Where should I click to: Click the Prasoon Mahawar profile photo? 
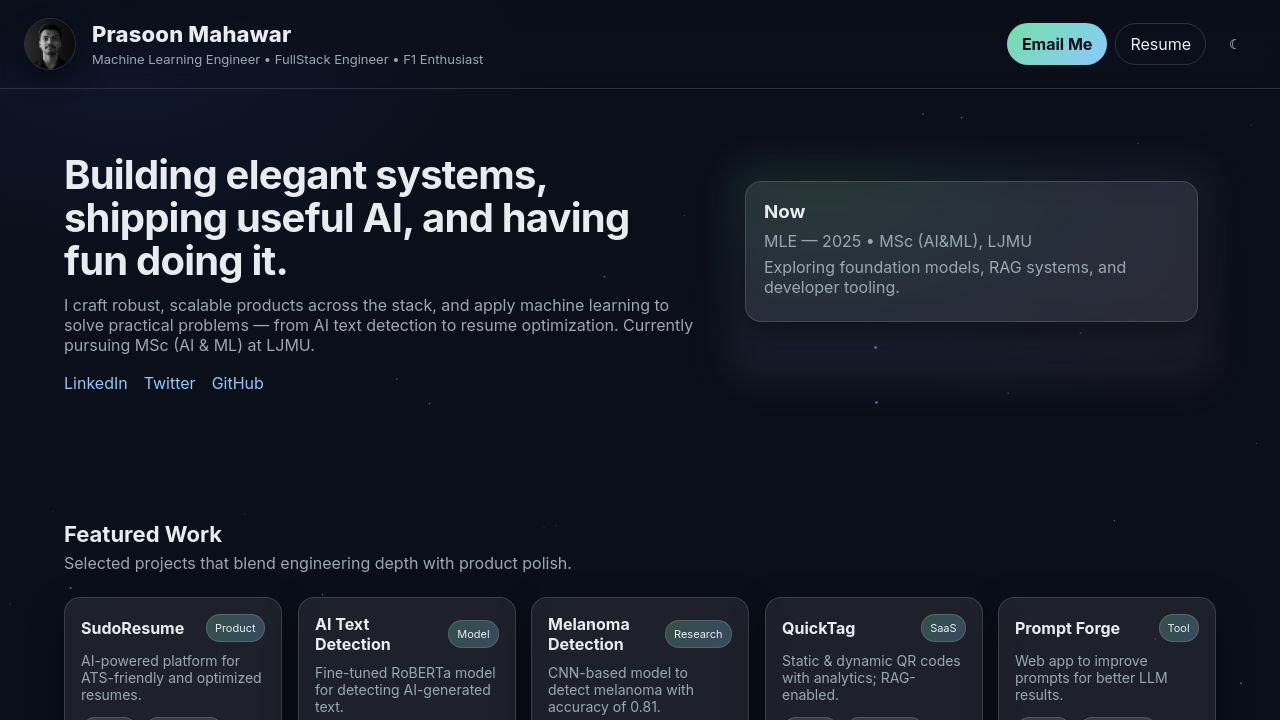(x=50, y=44)
